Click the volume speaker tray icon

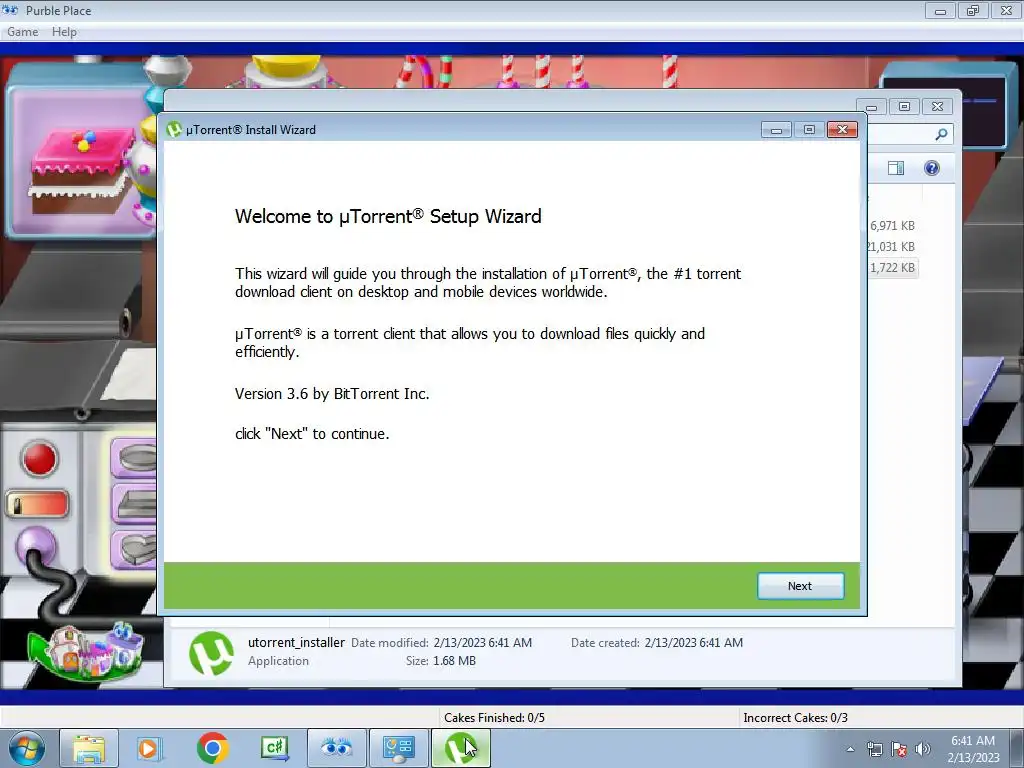tap(922, 749)
